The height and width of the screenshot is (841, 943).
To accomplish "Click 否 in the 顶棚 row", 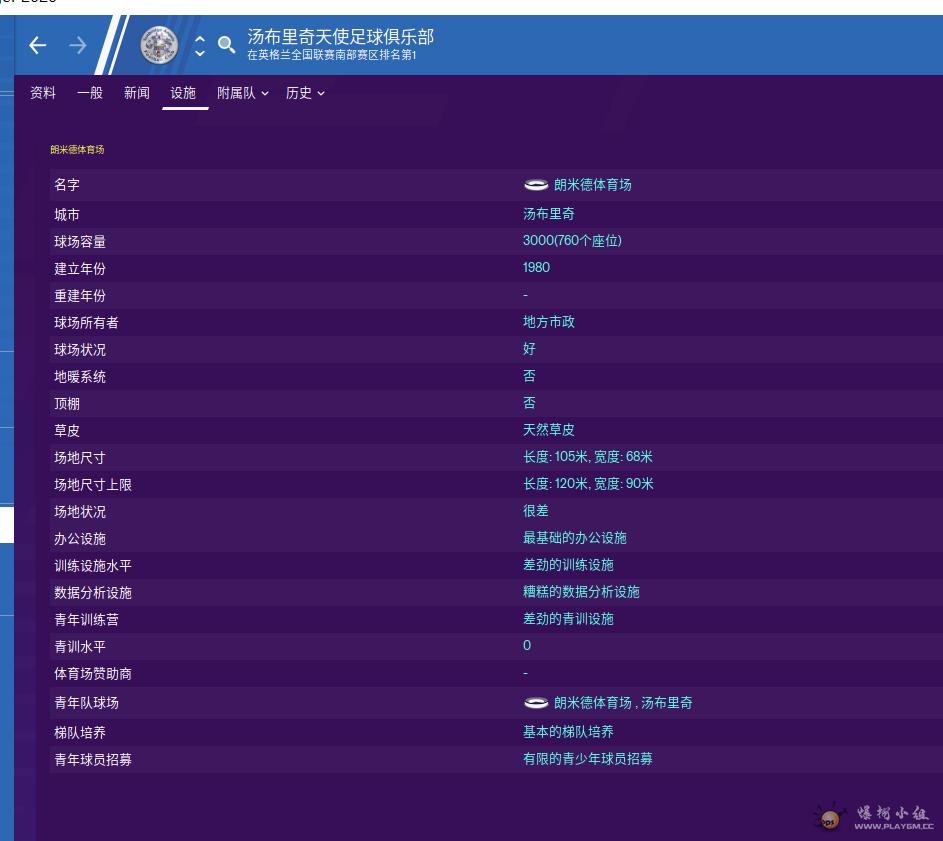I will (x=529, y=403).
